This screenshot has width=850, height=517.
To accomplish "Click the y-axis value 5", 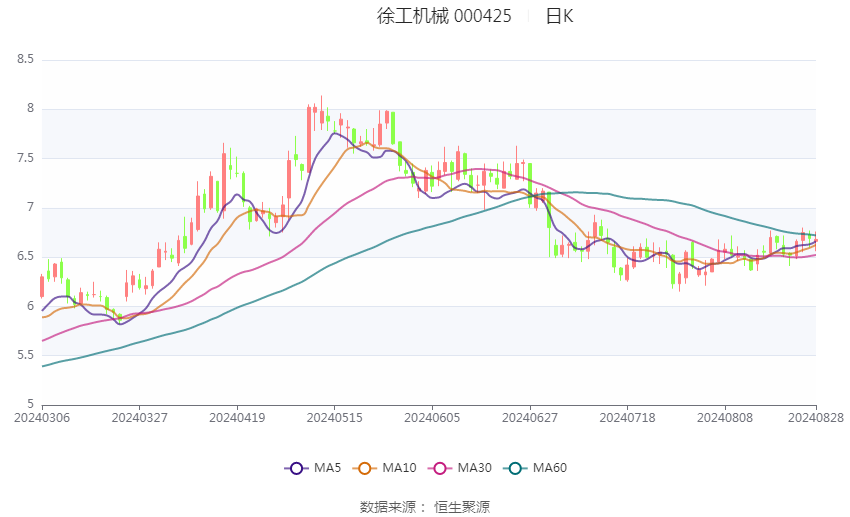I will (x=30, y=404).
